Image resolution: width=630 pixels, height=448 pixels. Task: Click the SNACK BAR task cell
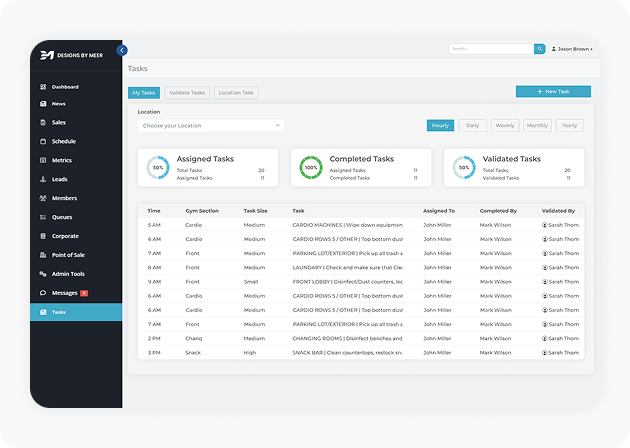(x=348, y=353)
